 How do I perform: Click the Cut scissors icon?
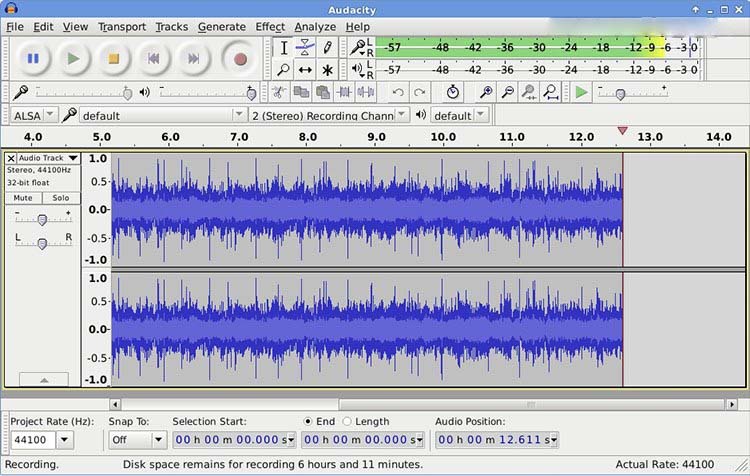279,92
